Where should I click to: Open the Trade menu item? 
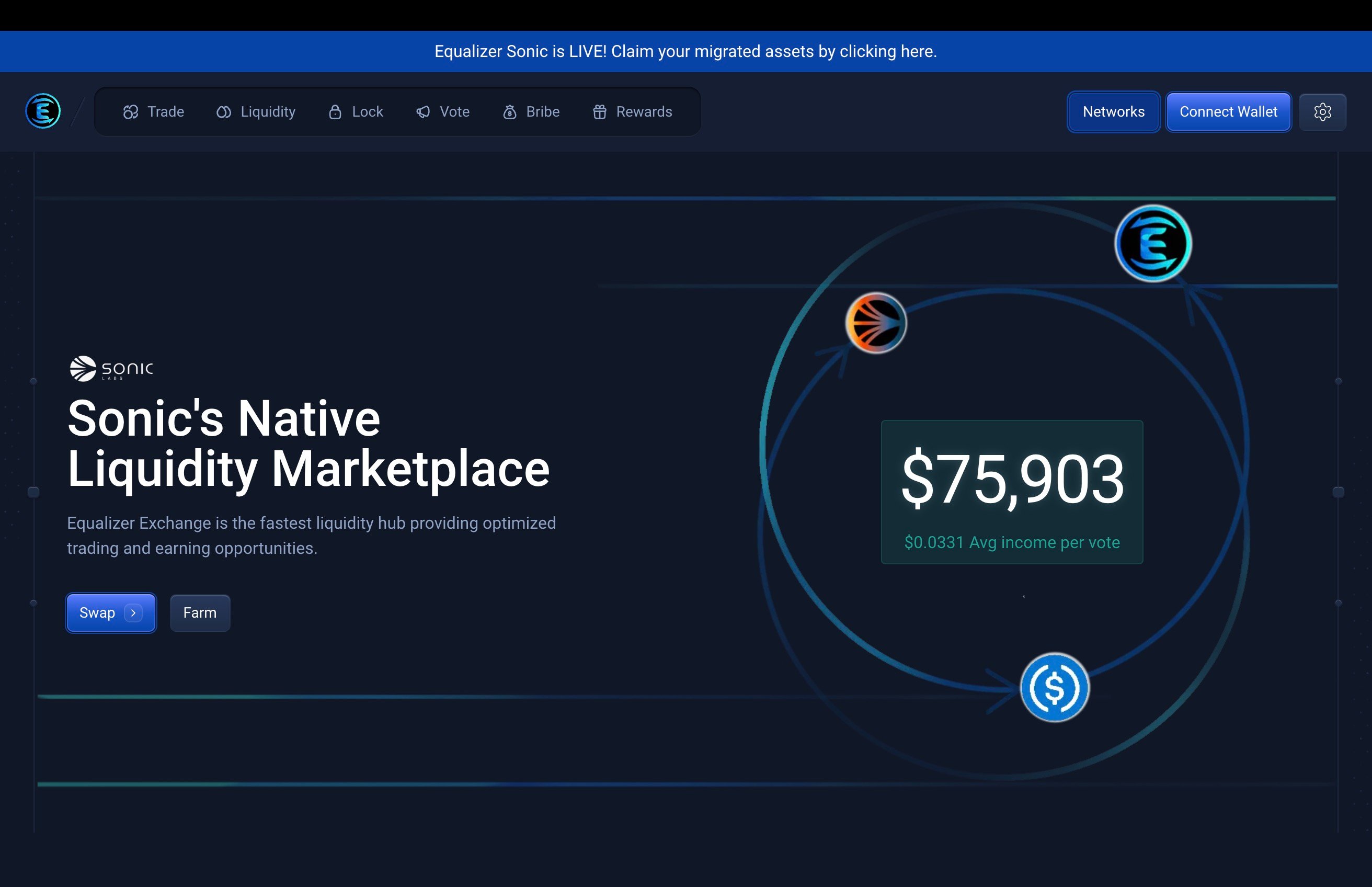pos(154,112)
